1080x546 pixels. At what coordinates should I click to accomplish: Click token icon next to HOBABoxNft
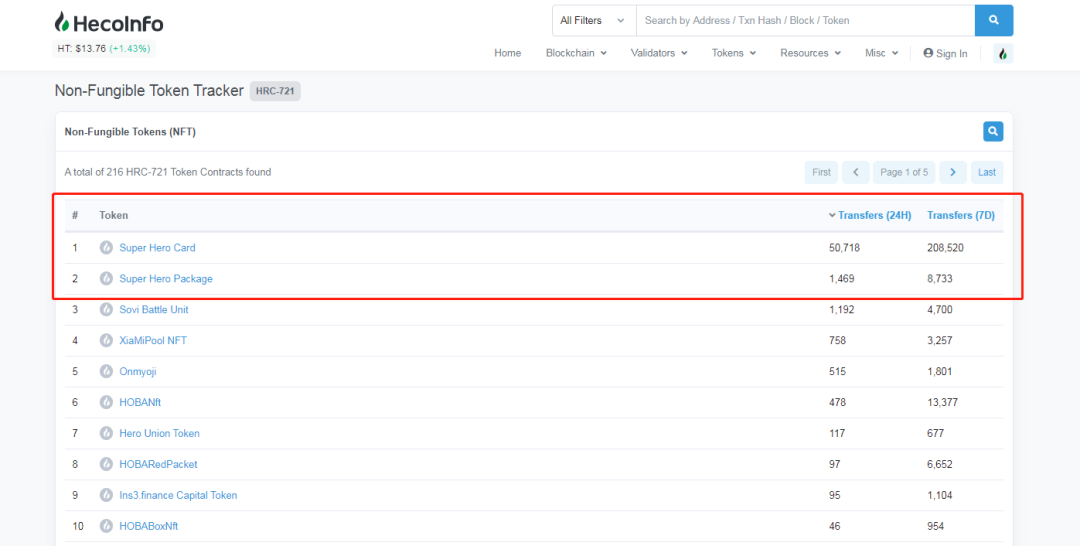pyautogui.click(x=106, y=526)
